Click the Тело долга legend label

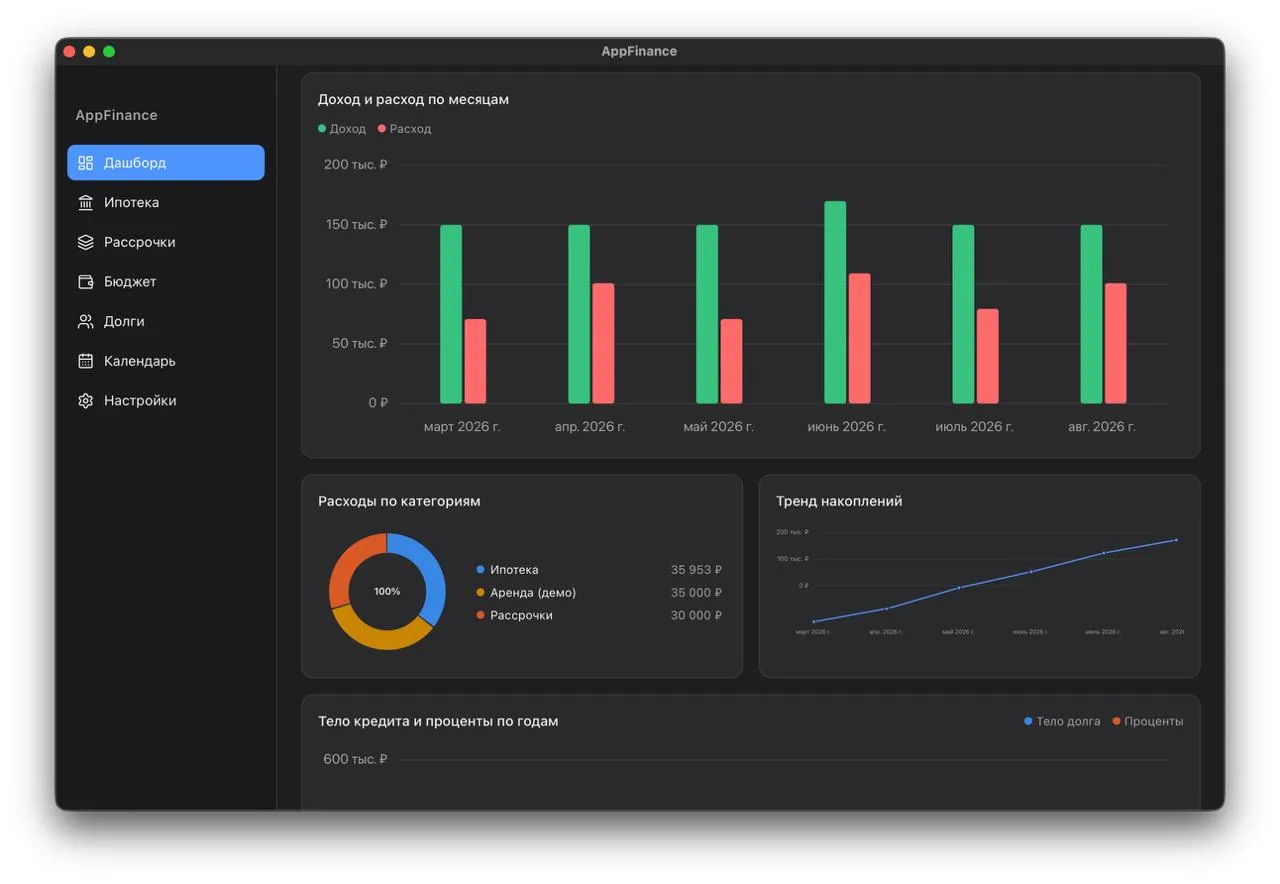point(1068,721)
